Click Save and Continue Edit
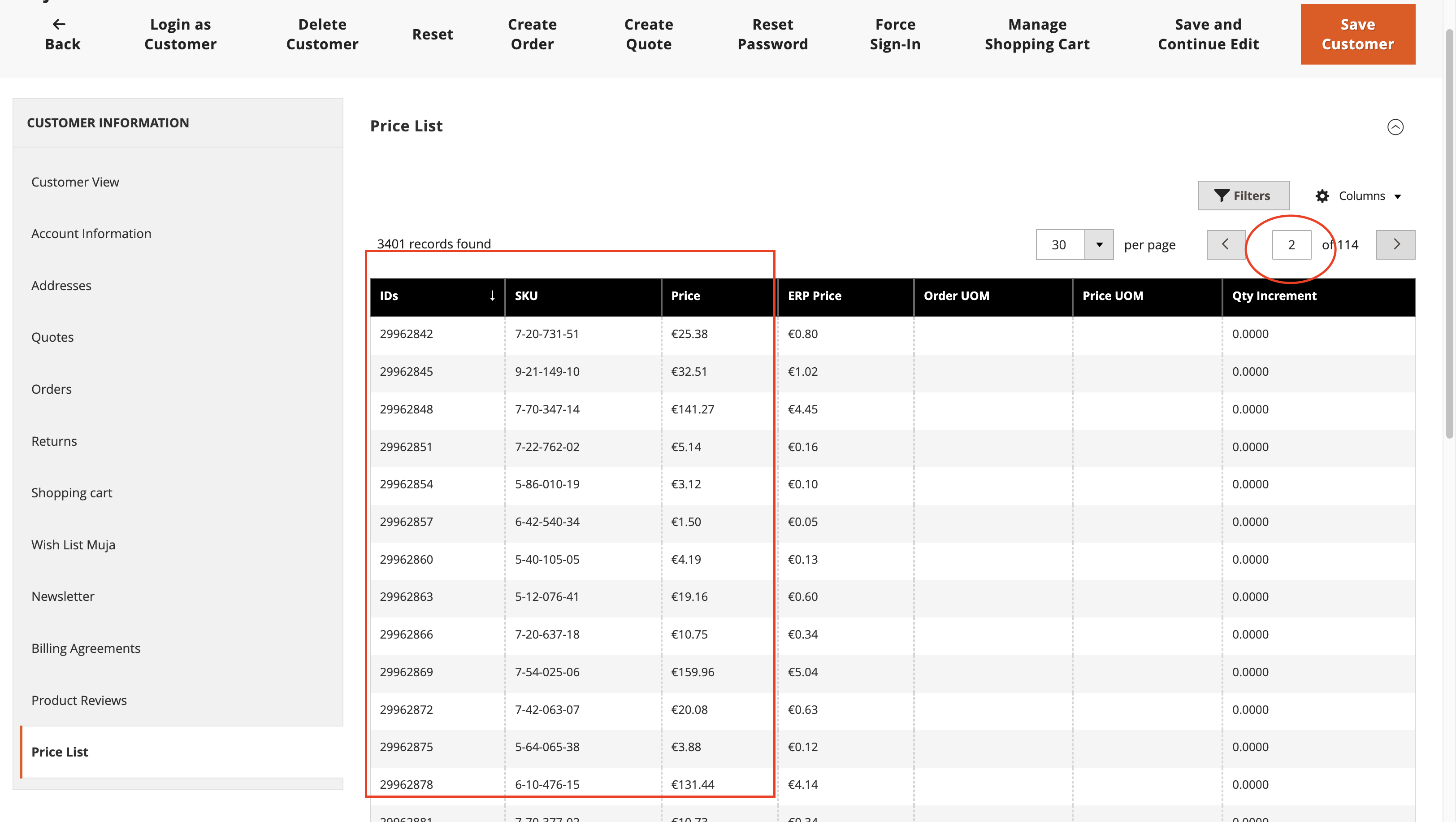The image size is (1456, 822). [x=1208, y=34]
